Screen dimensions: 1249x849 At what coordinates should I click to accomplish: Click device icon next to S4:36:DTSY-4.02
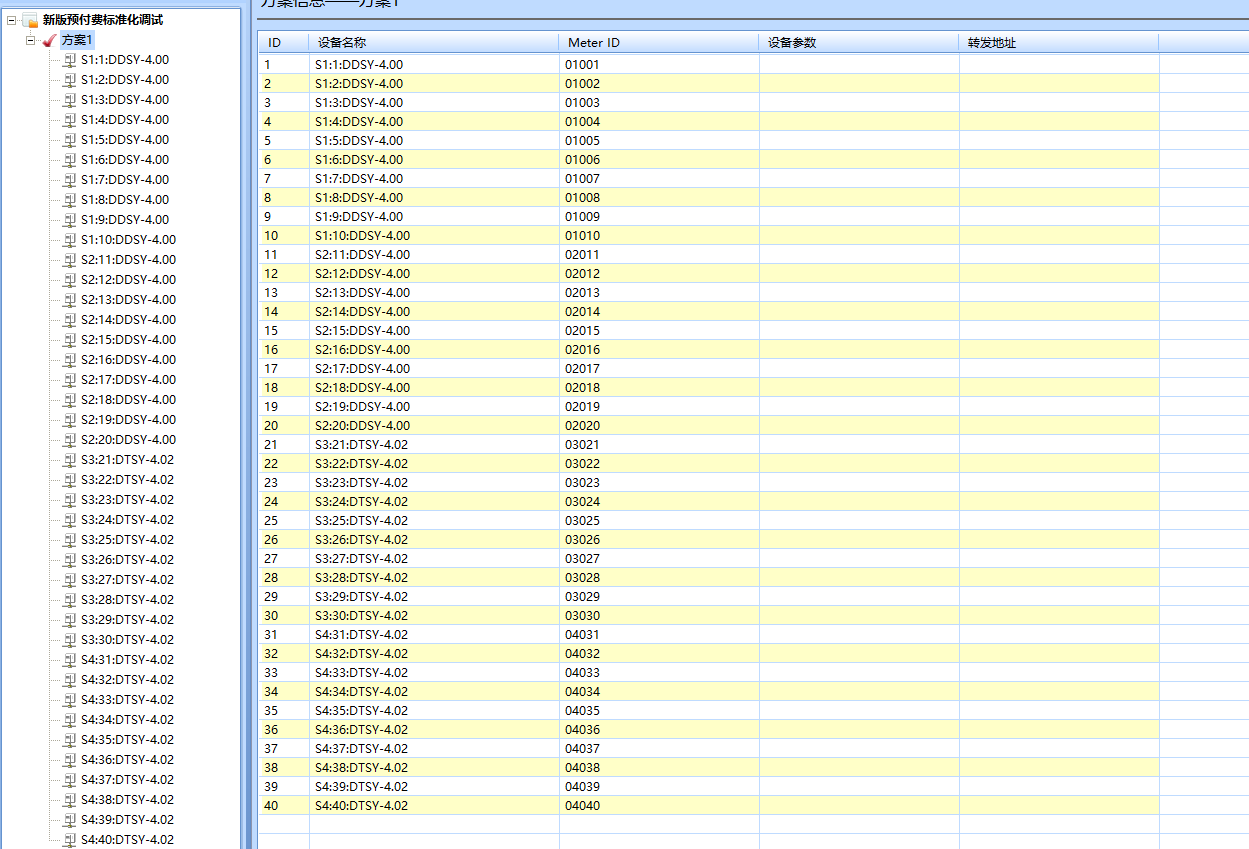[70, 760]
